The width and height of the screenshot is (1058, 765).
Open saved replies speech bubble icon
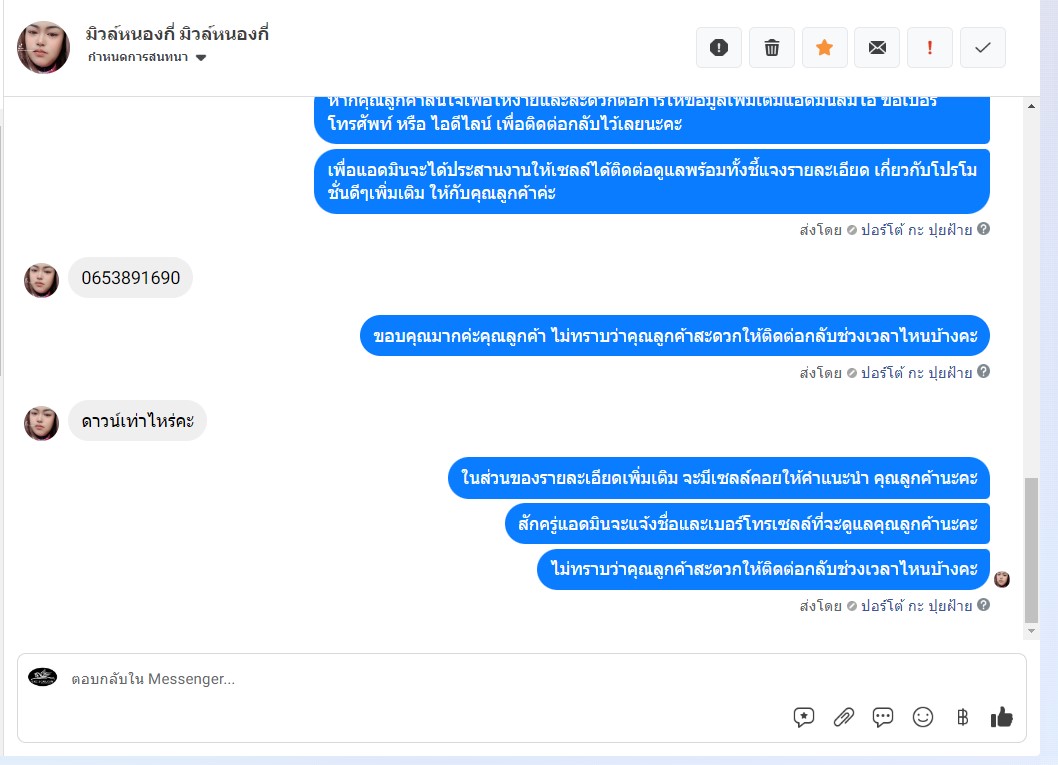883,717
